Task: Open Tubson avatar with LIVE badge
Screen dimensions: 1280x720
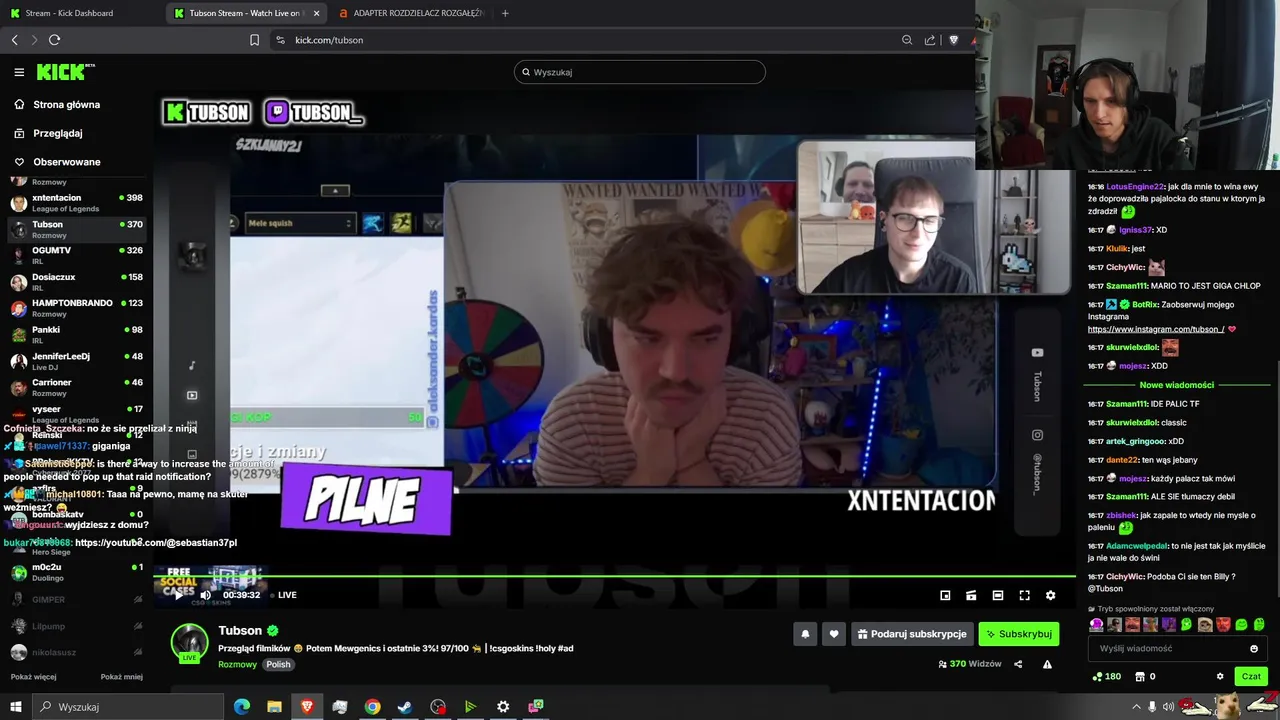Action: (189, 643)
